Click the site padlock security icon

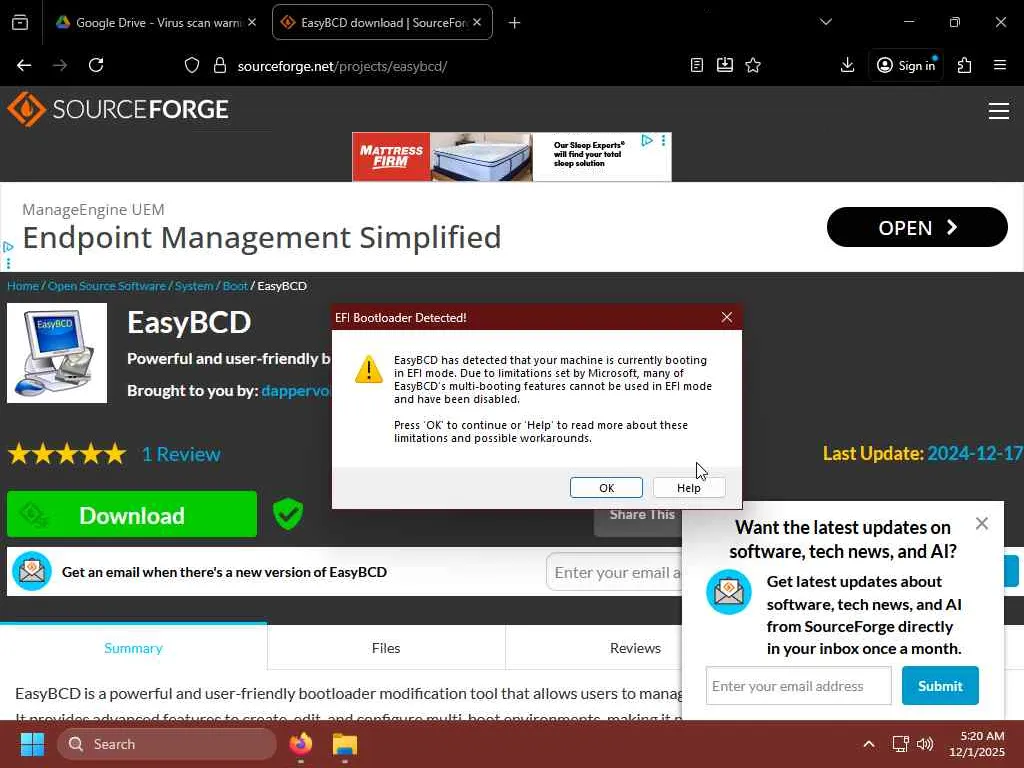pos(220,65)
